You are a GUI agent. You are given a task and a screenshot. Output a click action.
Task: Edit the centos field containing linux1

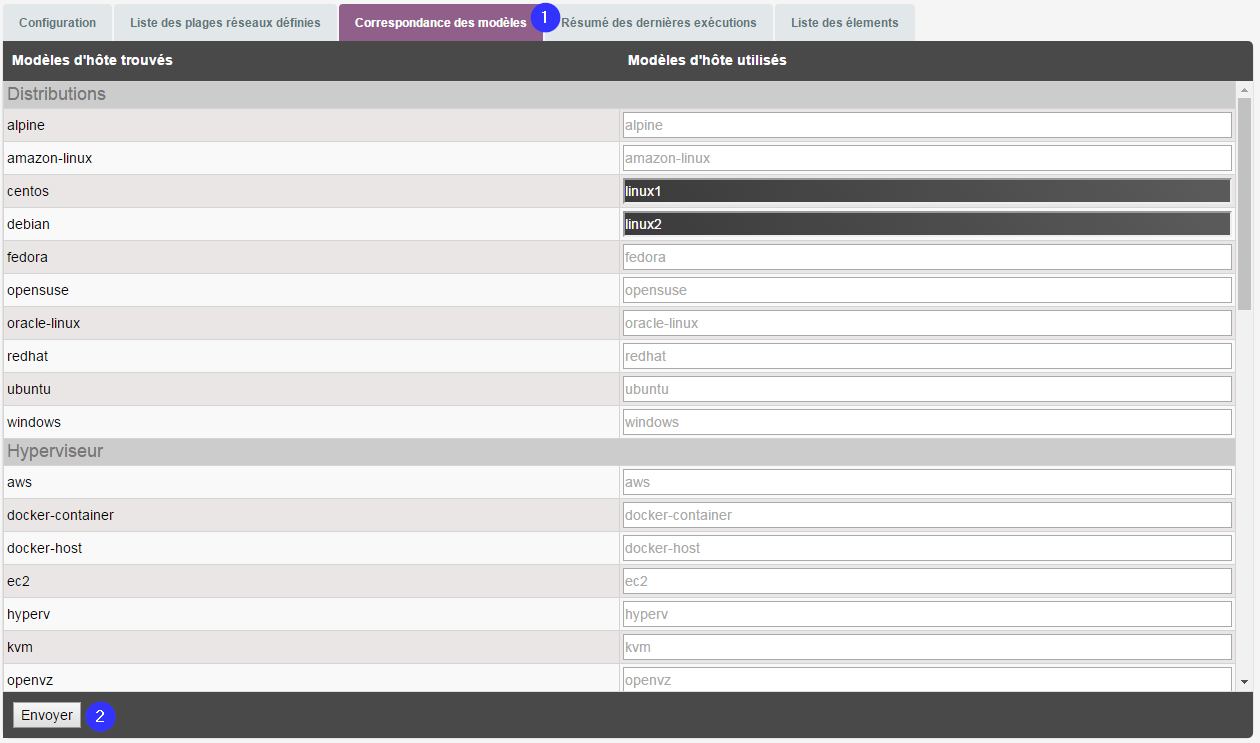(x=926, y=191)
